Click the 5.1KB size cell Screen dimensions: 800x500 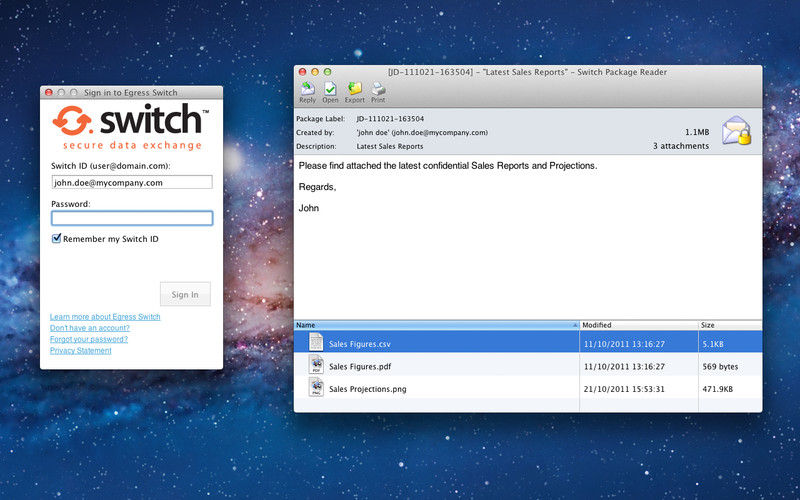[x=713, y=344]
